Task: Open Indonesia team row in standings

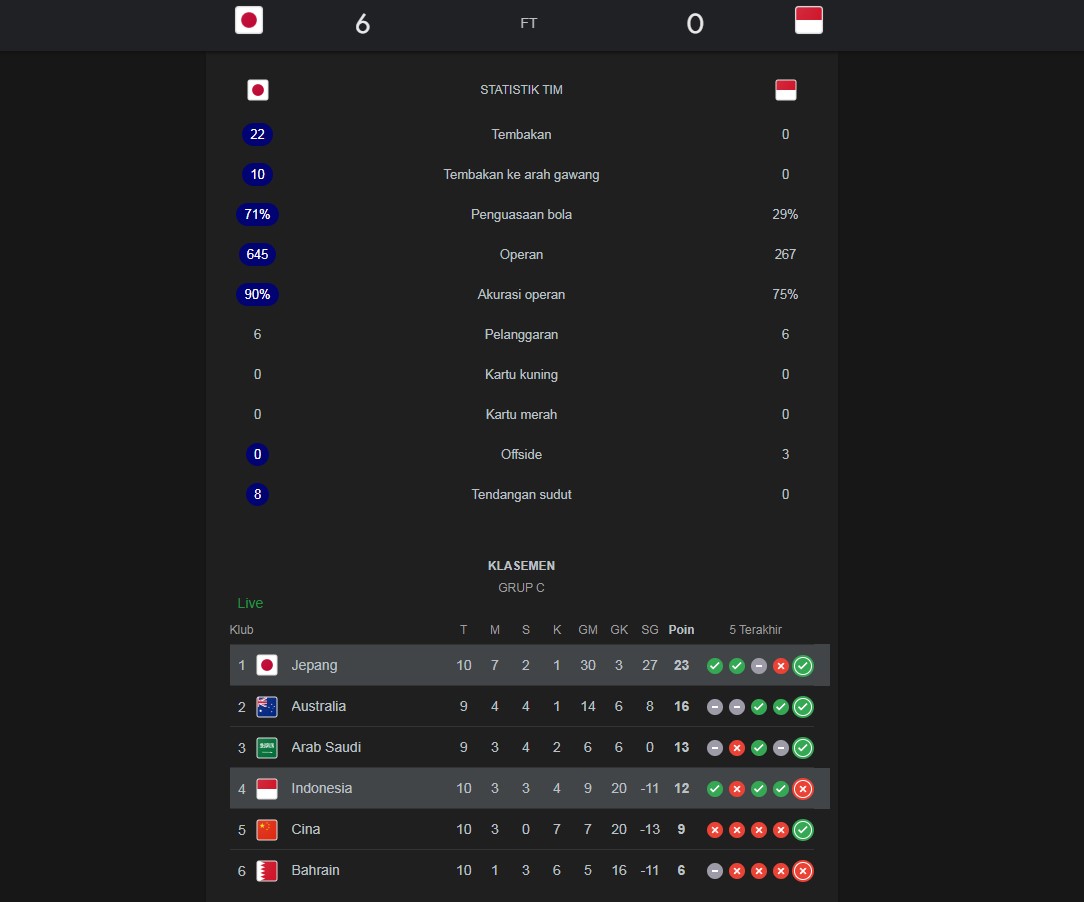Action: [x=530, y=788]
